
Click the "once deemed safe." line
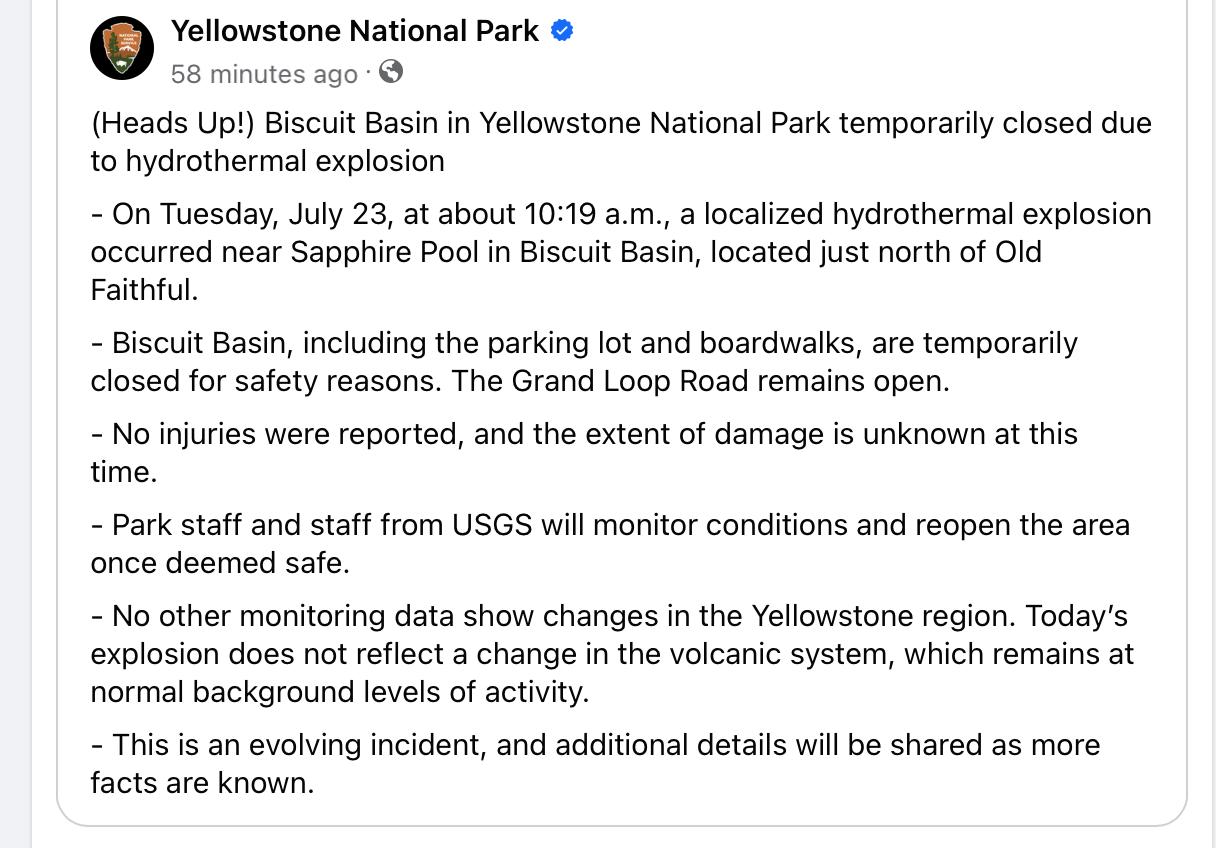(220, 563)
